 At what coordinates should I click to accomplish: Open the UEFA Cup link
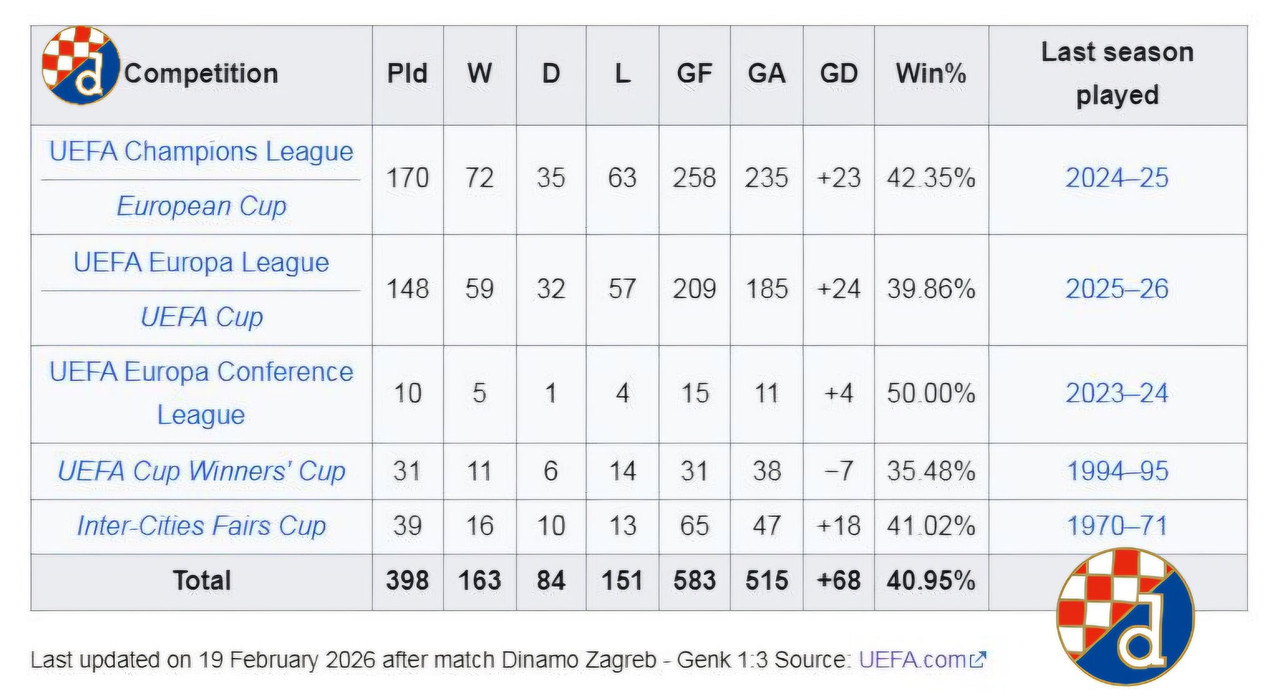[201, 317]
